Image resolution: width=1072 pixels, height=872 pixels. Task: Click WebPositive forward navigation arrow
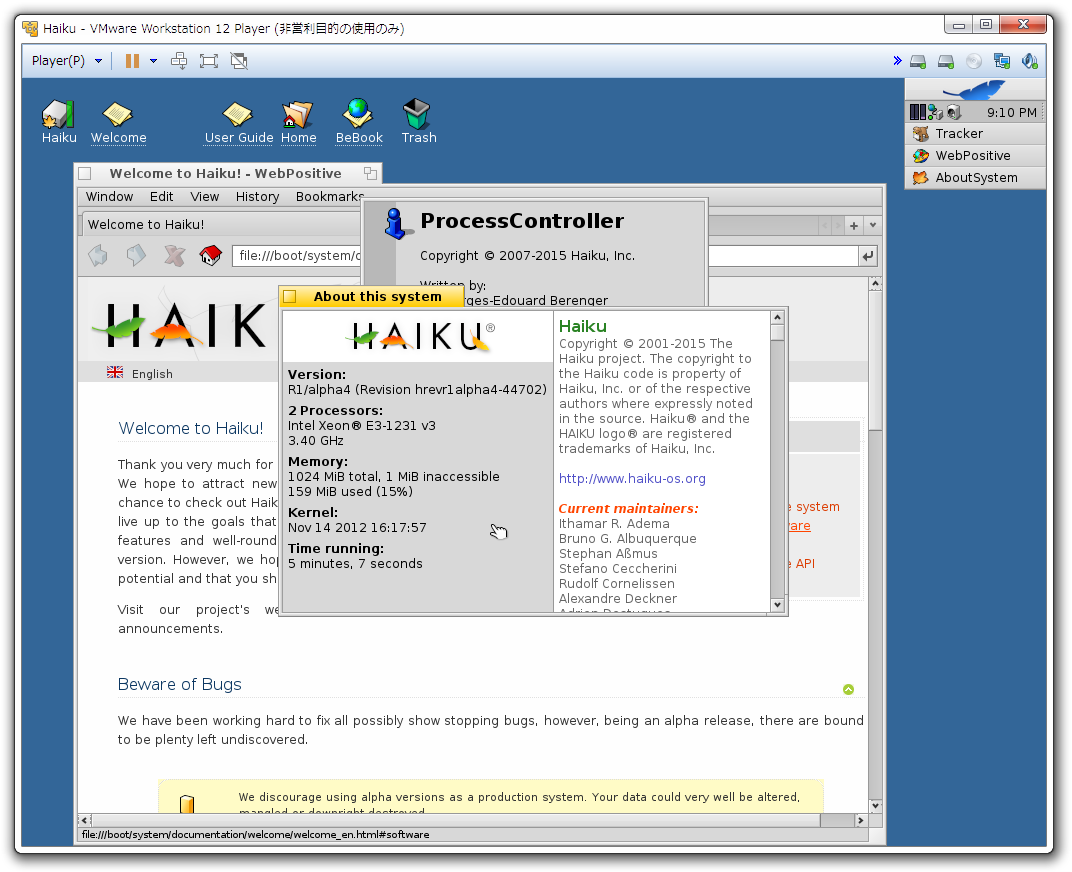click(136, 256)
